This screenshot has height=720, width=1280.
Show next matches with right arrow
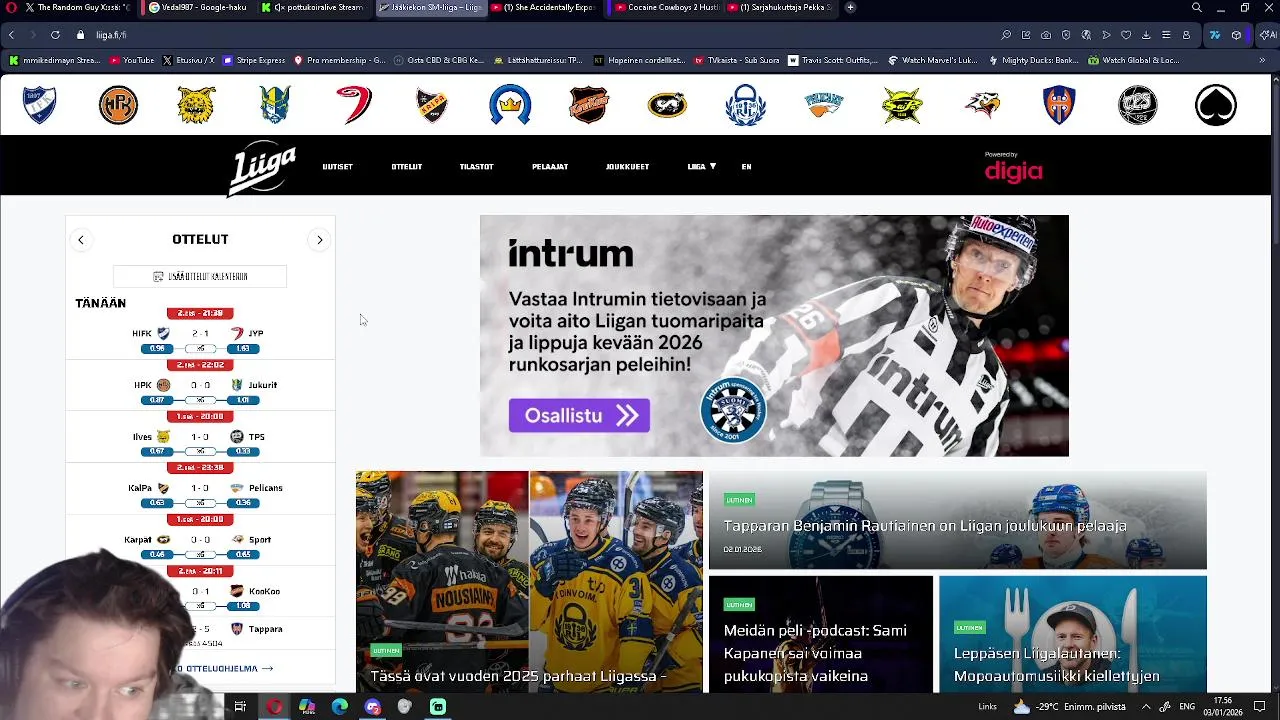coord(320,240)
